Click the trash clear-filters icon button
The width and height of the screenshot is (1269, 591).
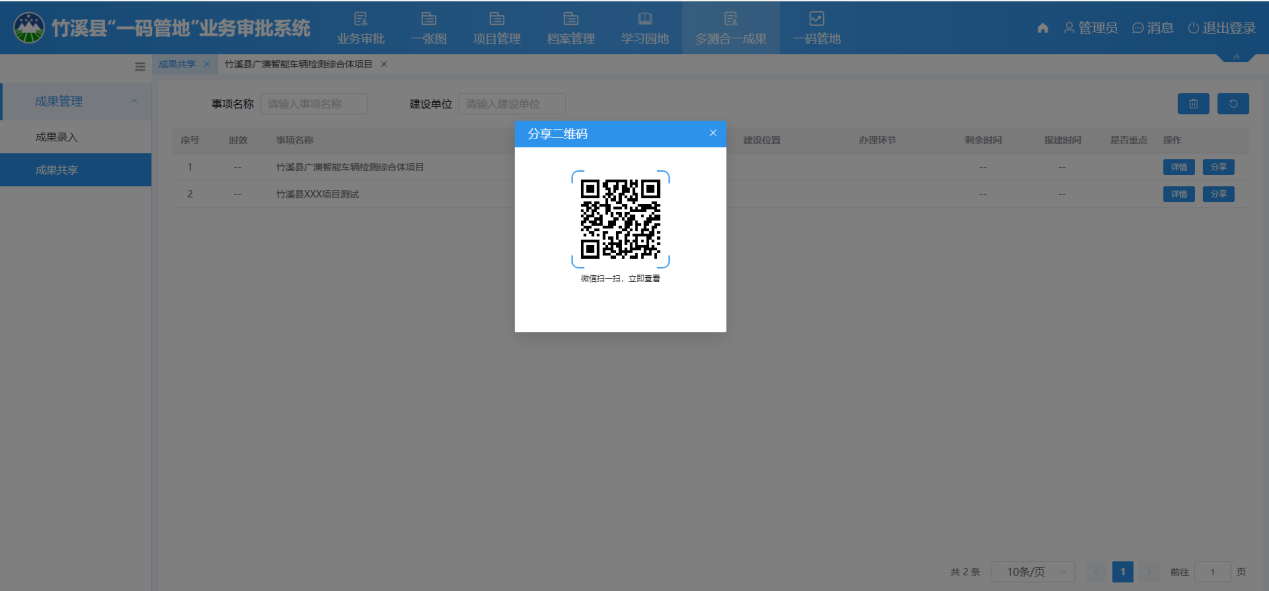click(x=1194, y=104)
